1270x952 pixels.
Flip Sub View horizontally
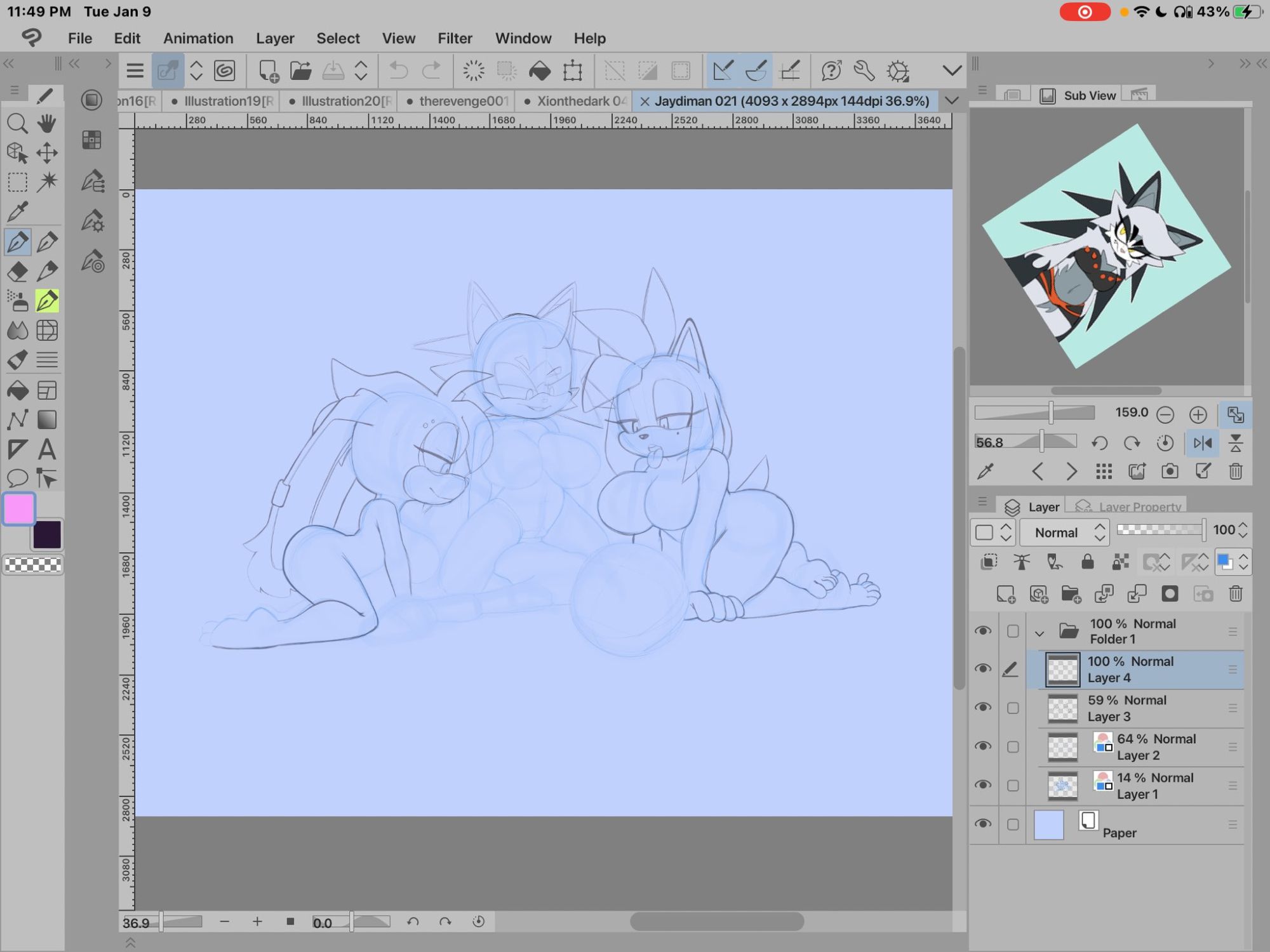(x=1202, y=443)
